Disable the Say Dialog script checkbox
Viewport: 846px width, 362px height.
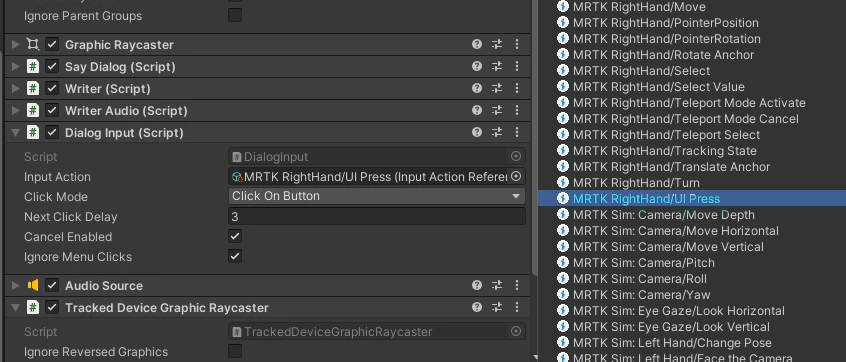coord(52,66)
